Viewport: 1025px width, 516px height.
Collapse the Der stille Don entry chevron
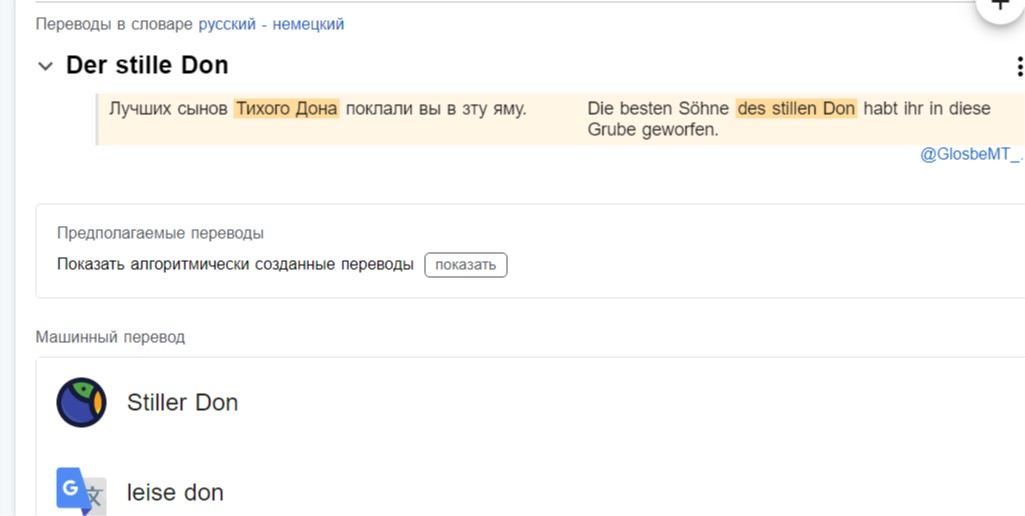[x=45, y=67]
